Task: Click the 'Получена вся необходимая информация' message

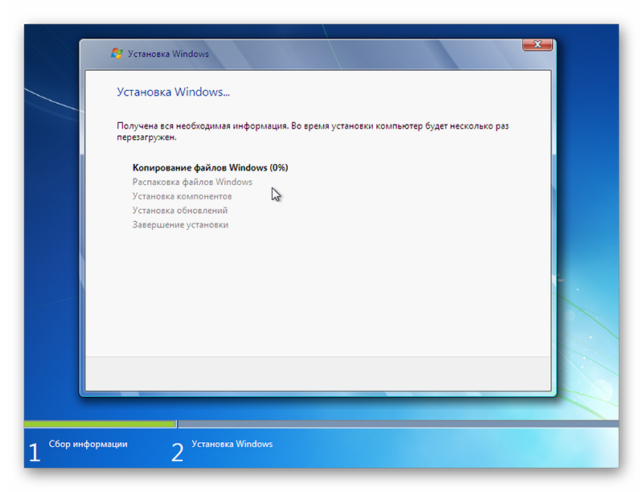Action: pyautogui.click(x=312, y=131)
